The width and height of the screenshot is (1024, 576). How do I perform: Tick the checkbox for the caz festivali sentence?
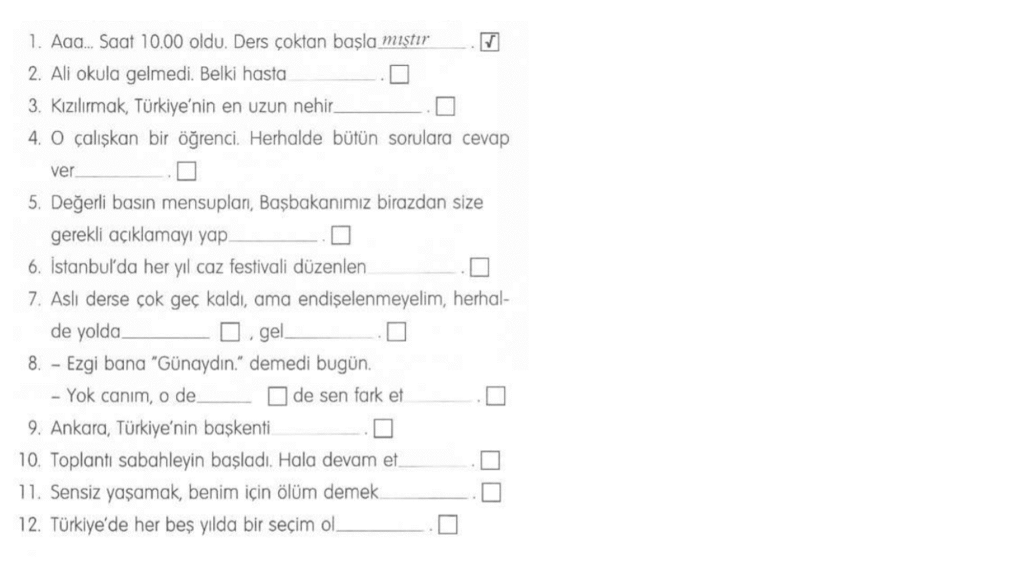479,268
